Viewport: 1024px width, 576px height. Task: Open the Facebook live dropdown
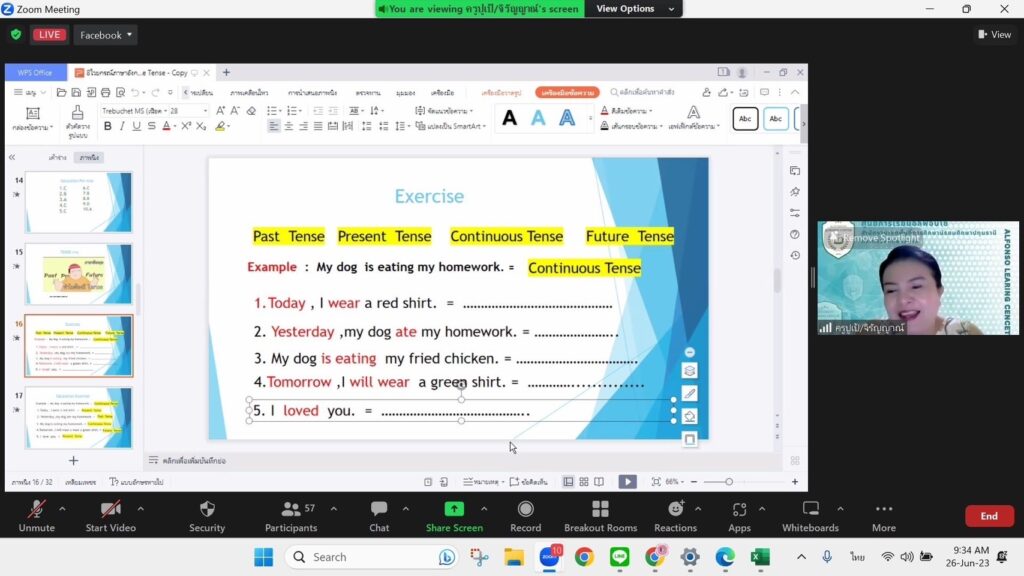(105, 35)
